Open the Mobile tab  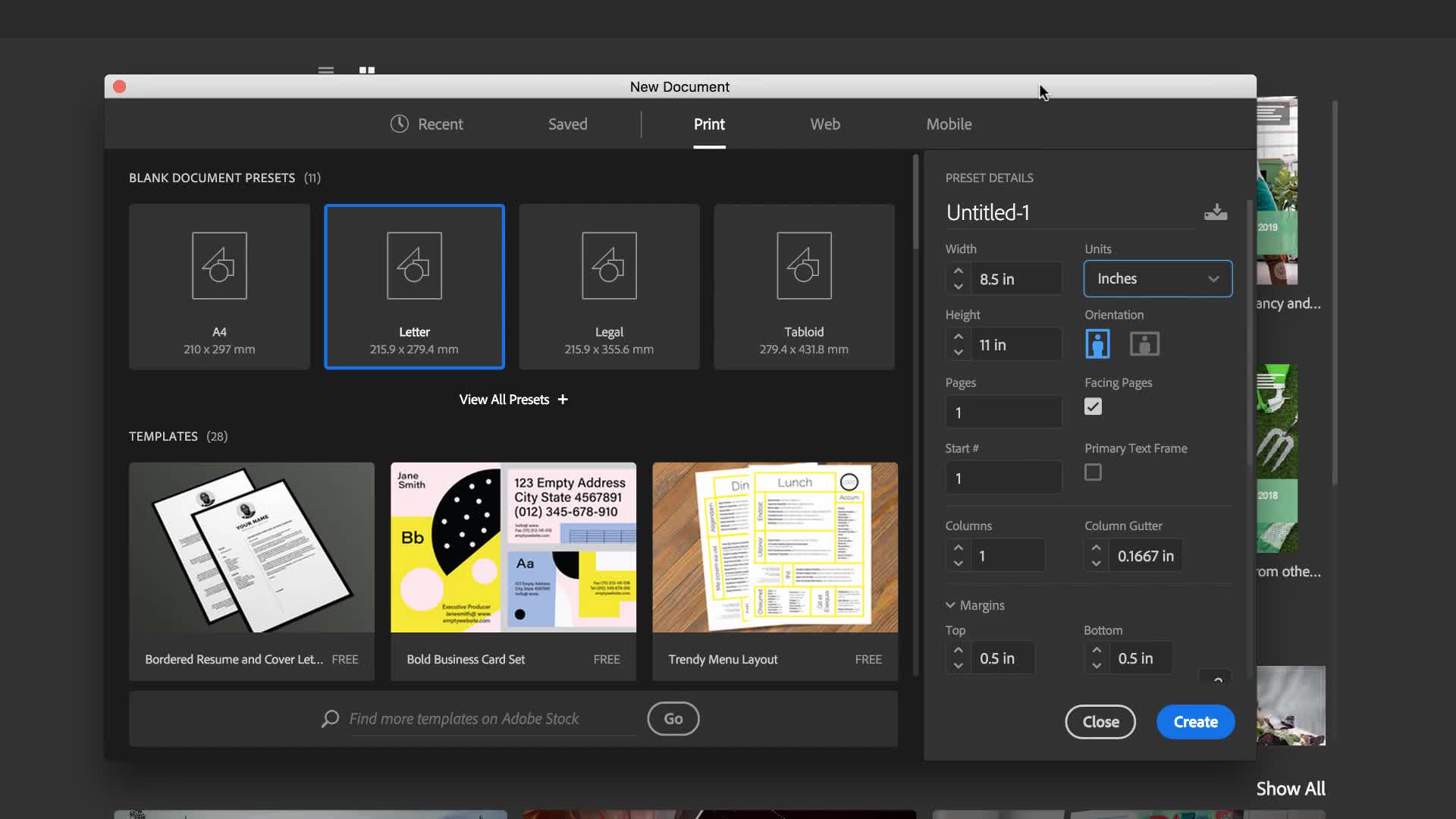949,124
